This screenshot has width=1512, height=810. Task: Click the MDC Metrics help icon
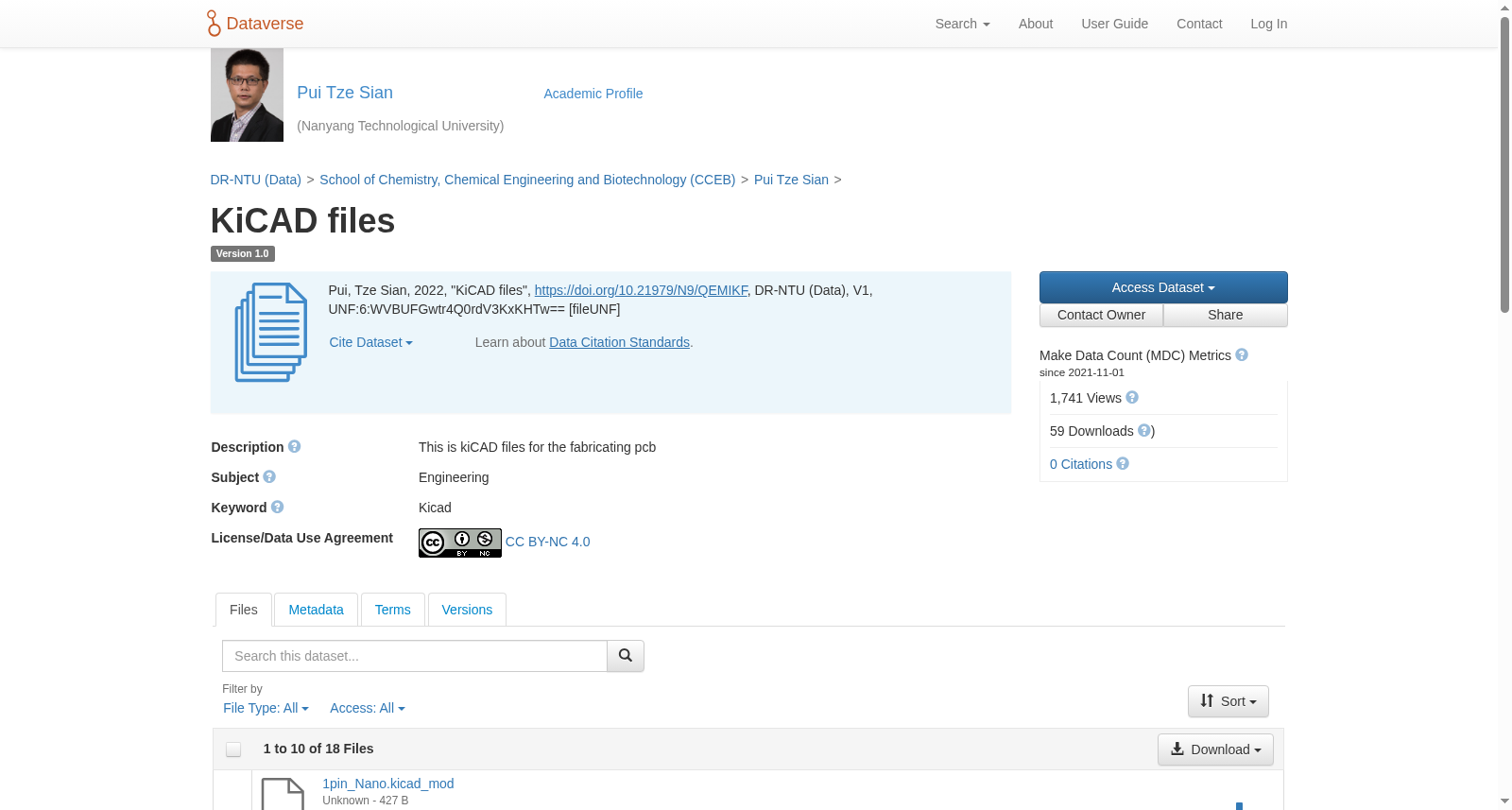tap(1242, 354)
